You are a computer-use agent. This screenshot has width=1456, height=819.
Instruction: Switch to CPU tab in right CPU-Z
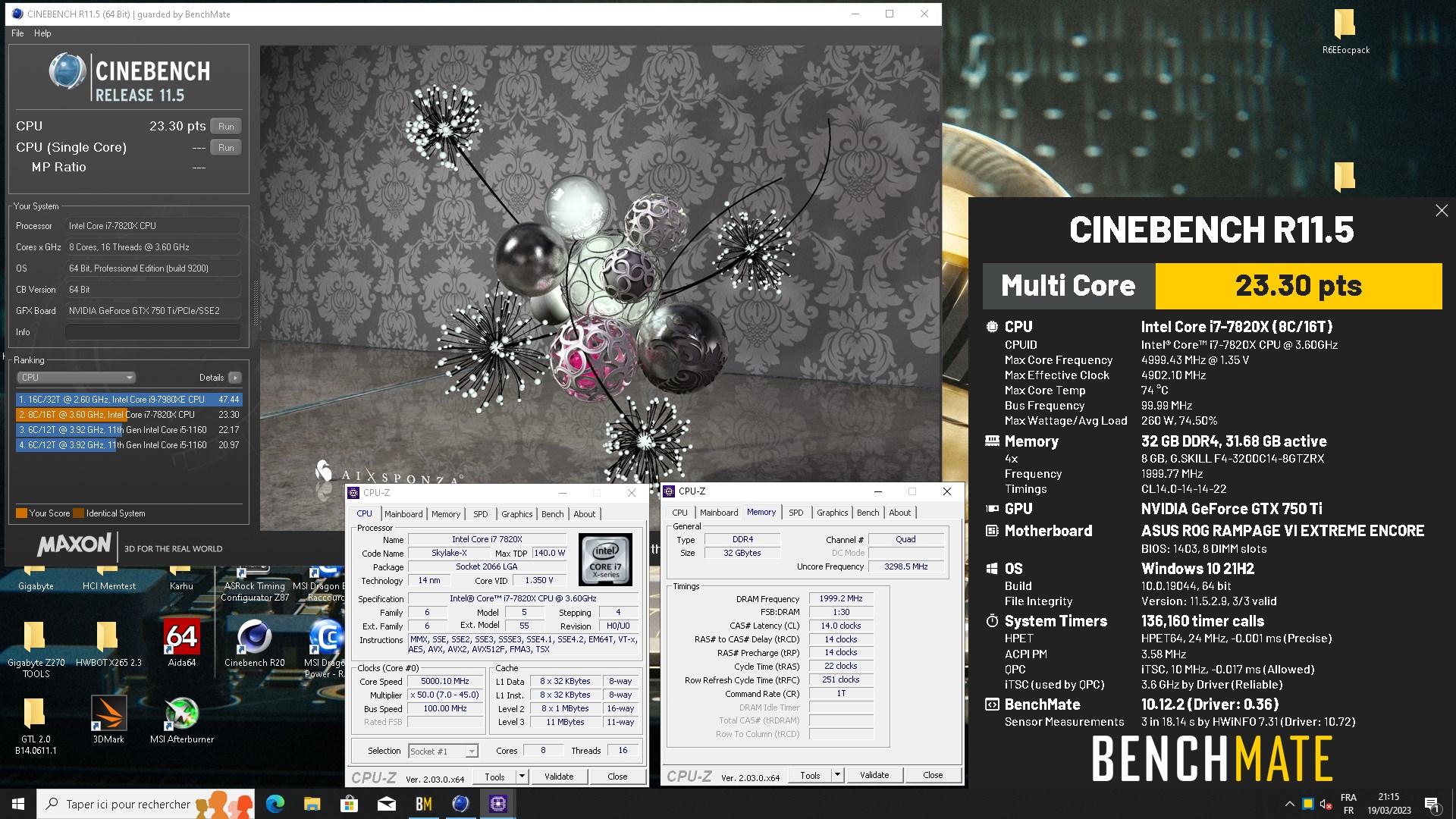point(680,513)
